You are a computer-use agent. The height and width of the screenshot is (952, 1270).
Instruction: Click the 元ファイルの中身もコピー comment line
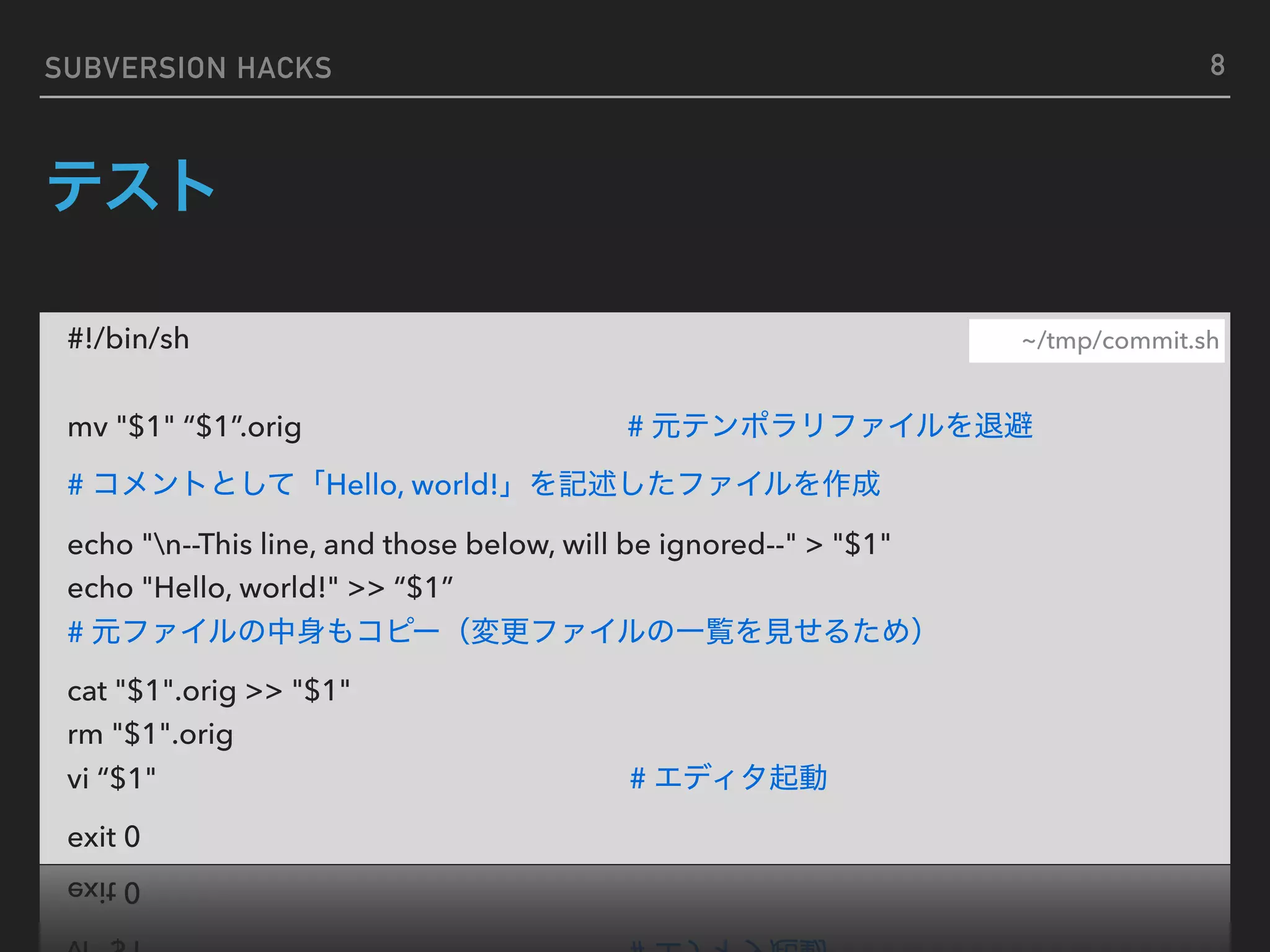click(494, 632)
